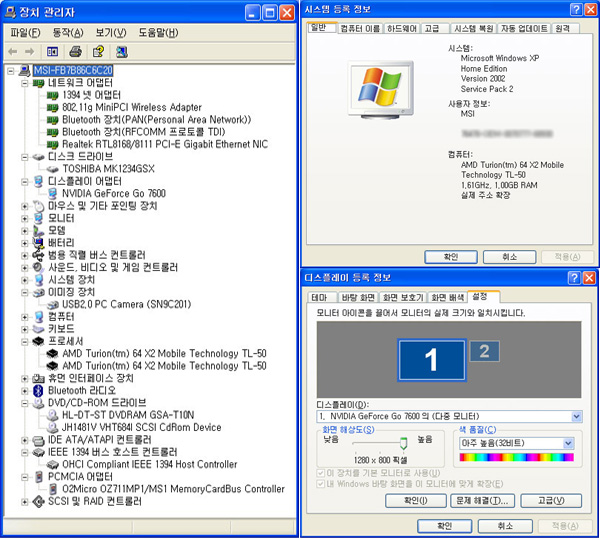Viewport: 600px width, 540px height.
Task: Click the first AMD Turion TL-50 processor icon
Action: tap(52, 354)
